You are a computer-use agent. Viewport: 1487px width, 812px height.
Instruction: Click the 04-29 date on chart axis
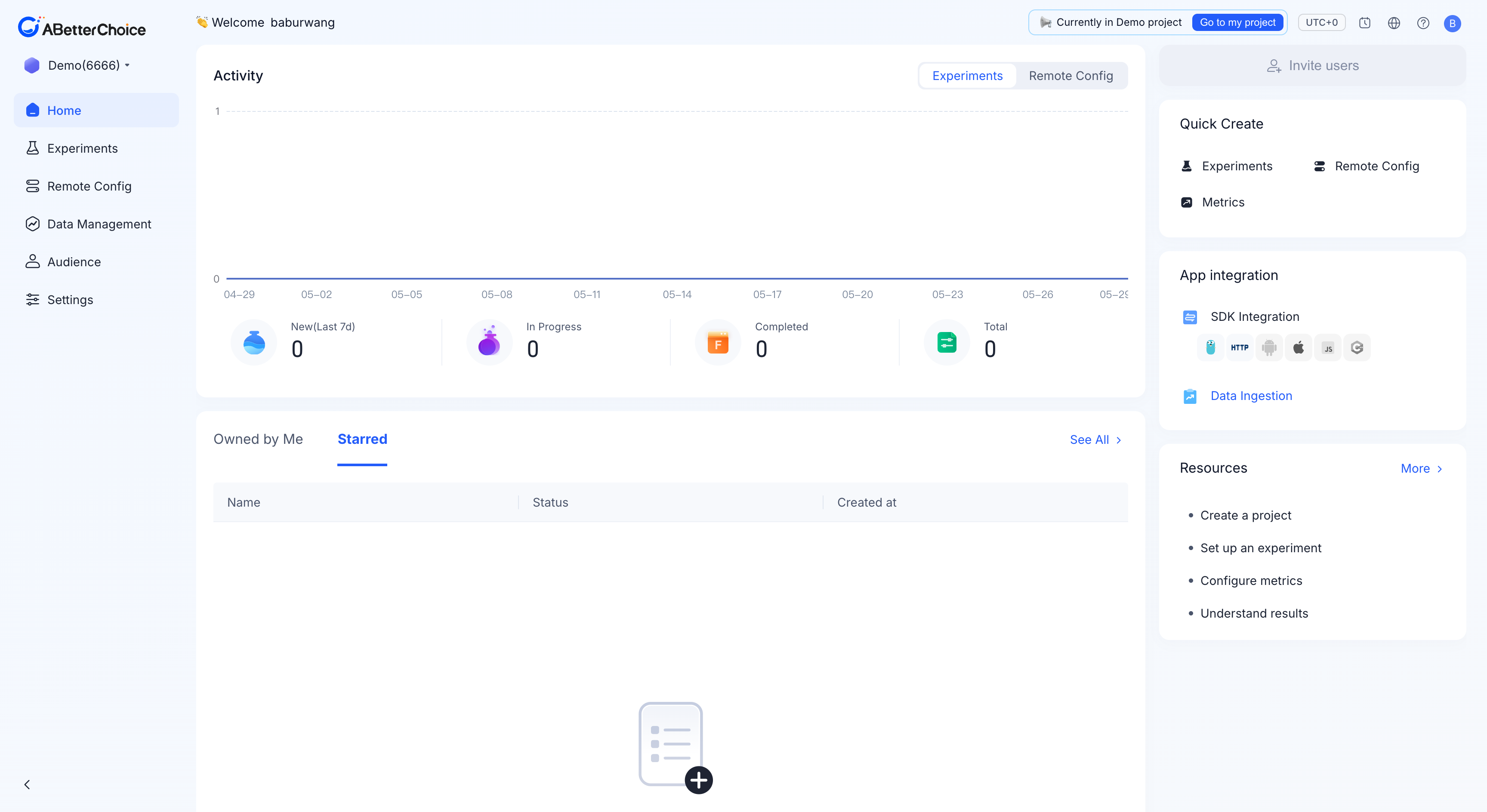click(x=239, y=295)
